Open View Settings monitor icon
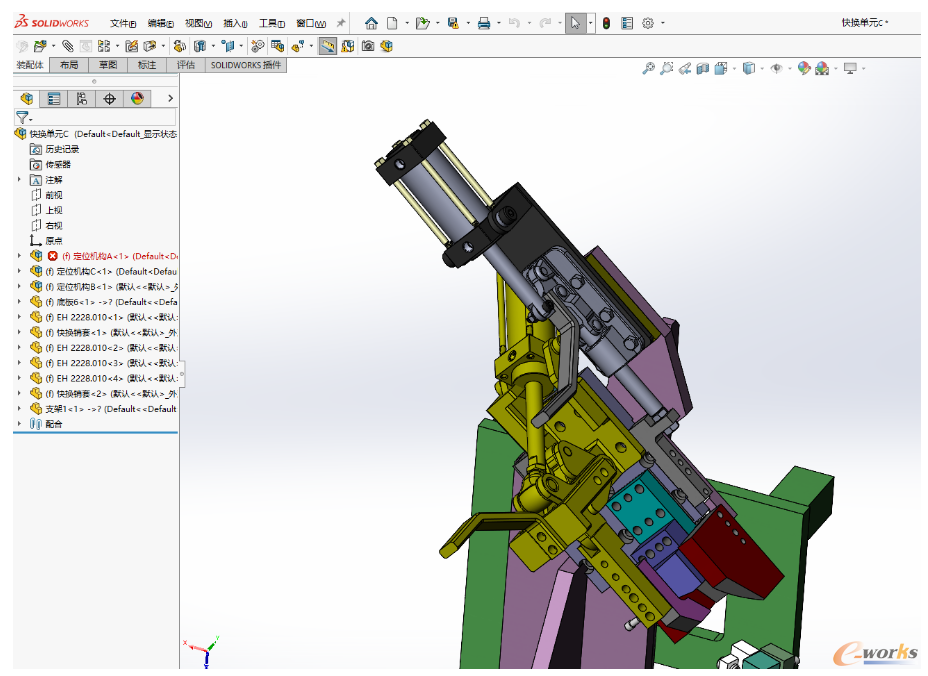 pyautogui.click(x=850, y=69)
